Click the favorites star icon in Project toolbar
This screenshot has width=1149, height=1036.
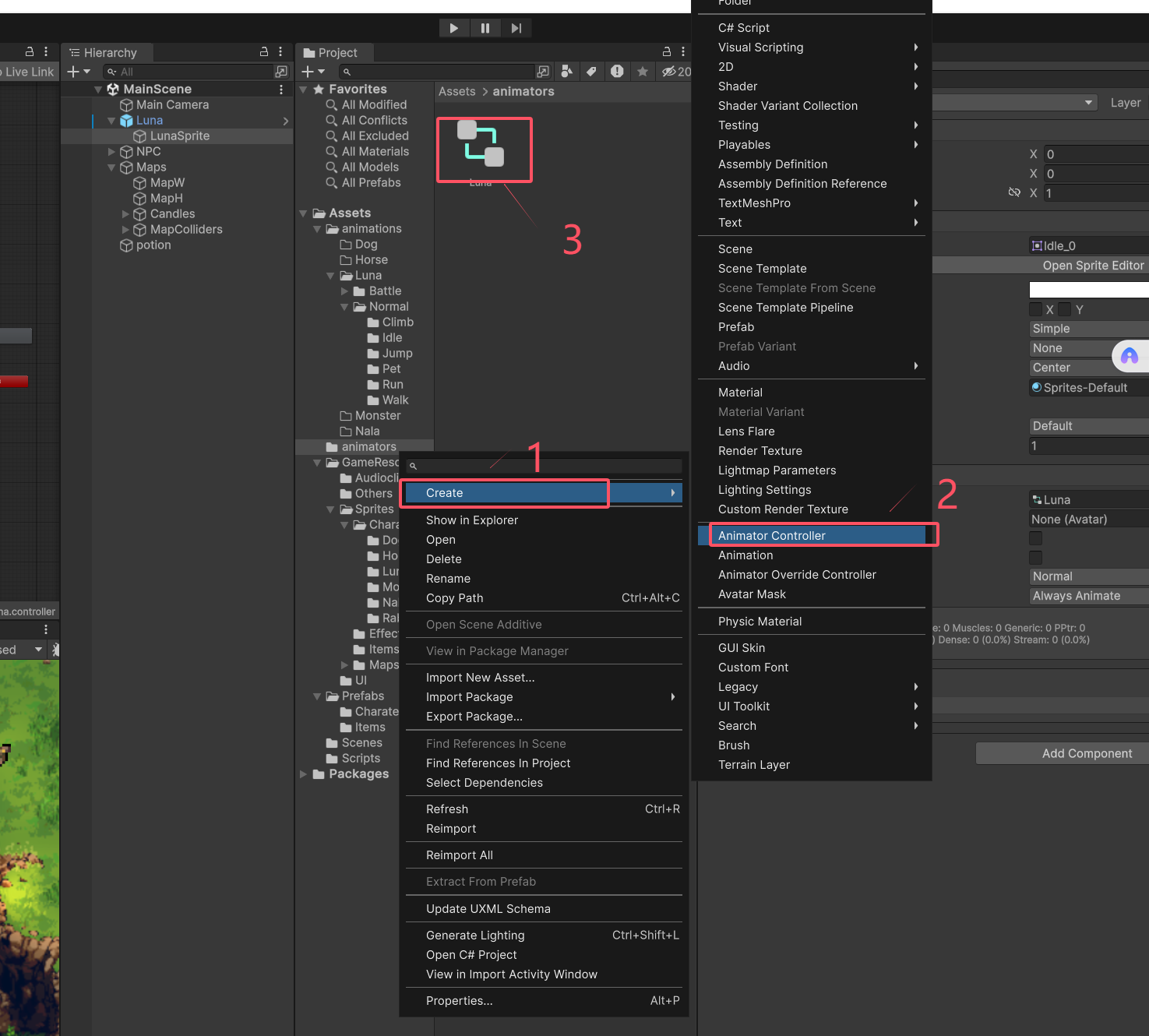point(643,72)
